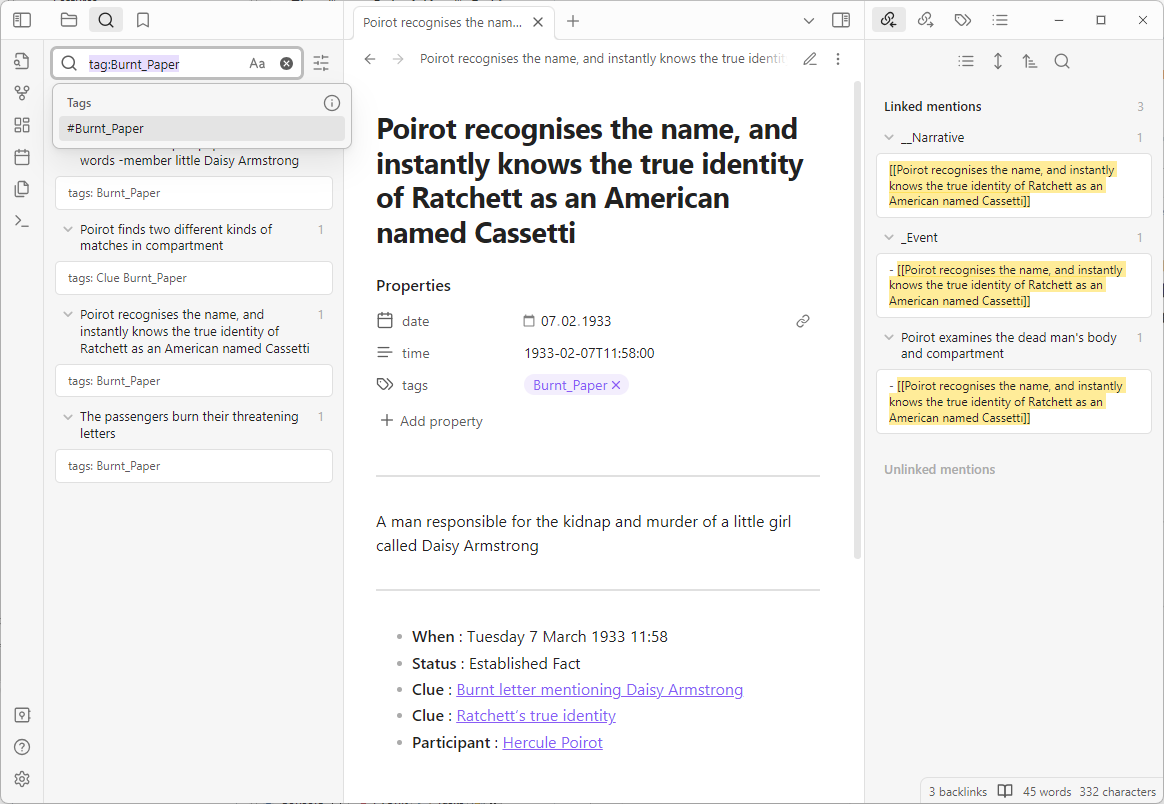The image size is (1164, 804).
Task: Collapse The passengers burn their threatening letters result
Action: (x=68, y=416)
